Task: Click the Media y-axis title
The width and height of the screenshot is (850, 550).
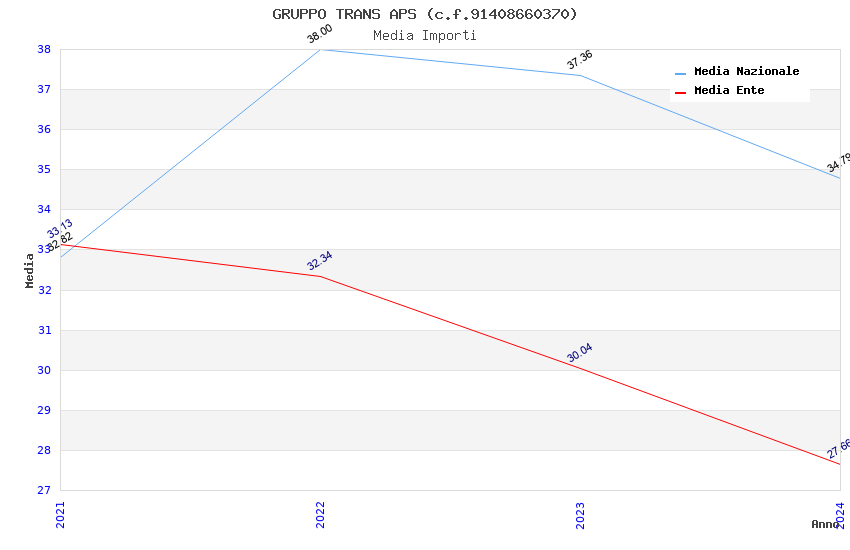Action: pos(30,270)
